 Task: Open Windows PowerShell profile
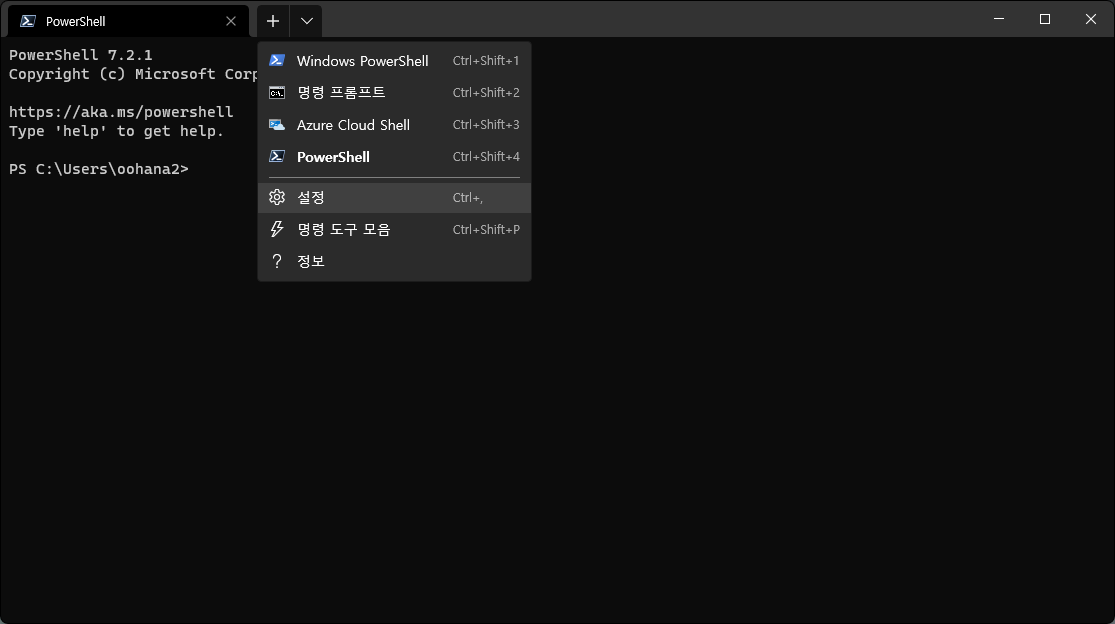395,61
